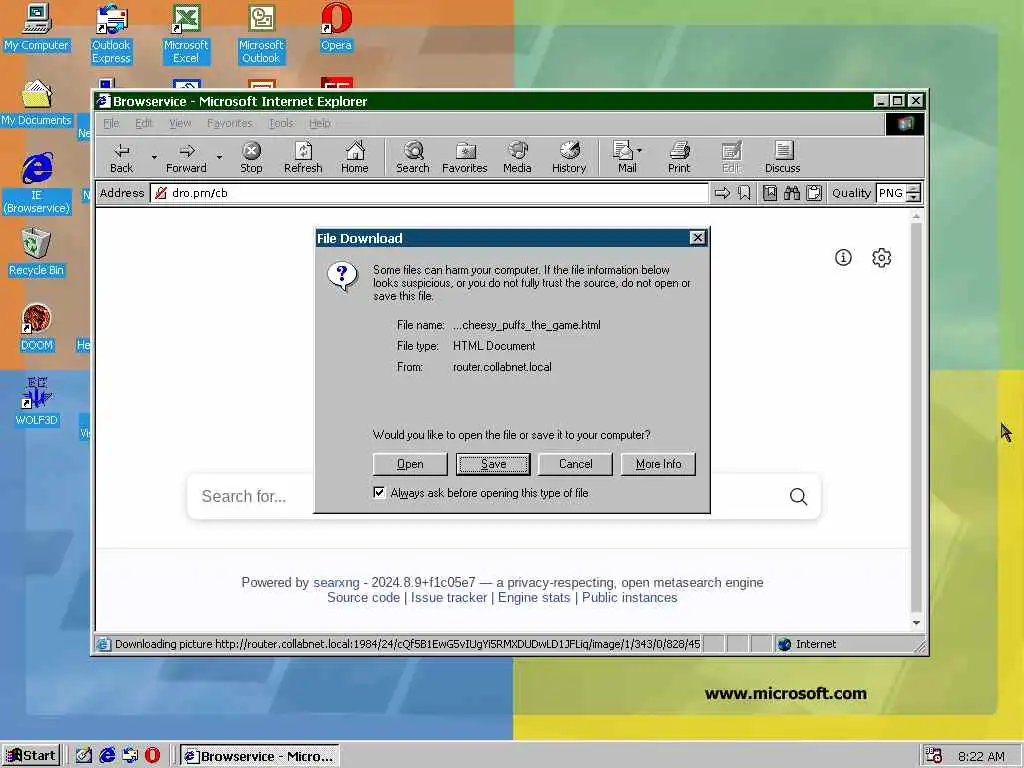Click the page scrollbar down arrow
This screenshot has height=768, width=1024.
[x=916, y=623]
